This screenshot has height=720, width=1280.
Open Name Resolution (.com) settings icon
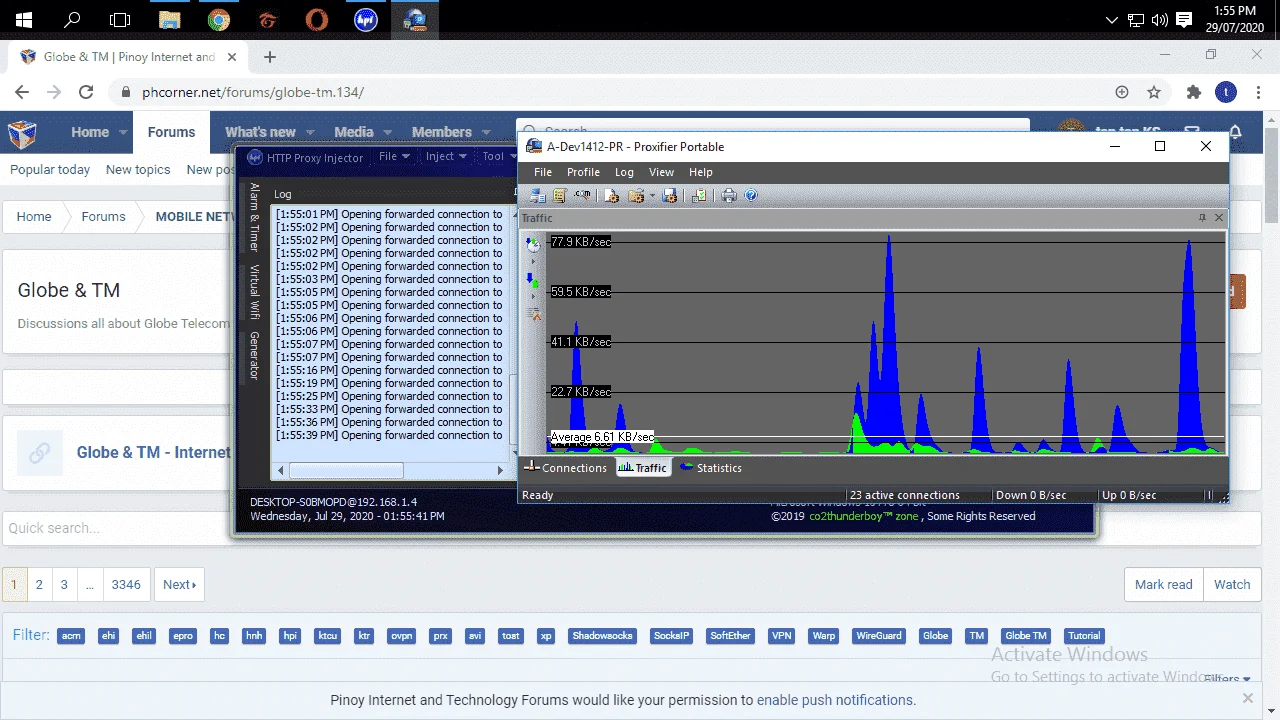pyautogui.click(x=582, y=195)
